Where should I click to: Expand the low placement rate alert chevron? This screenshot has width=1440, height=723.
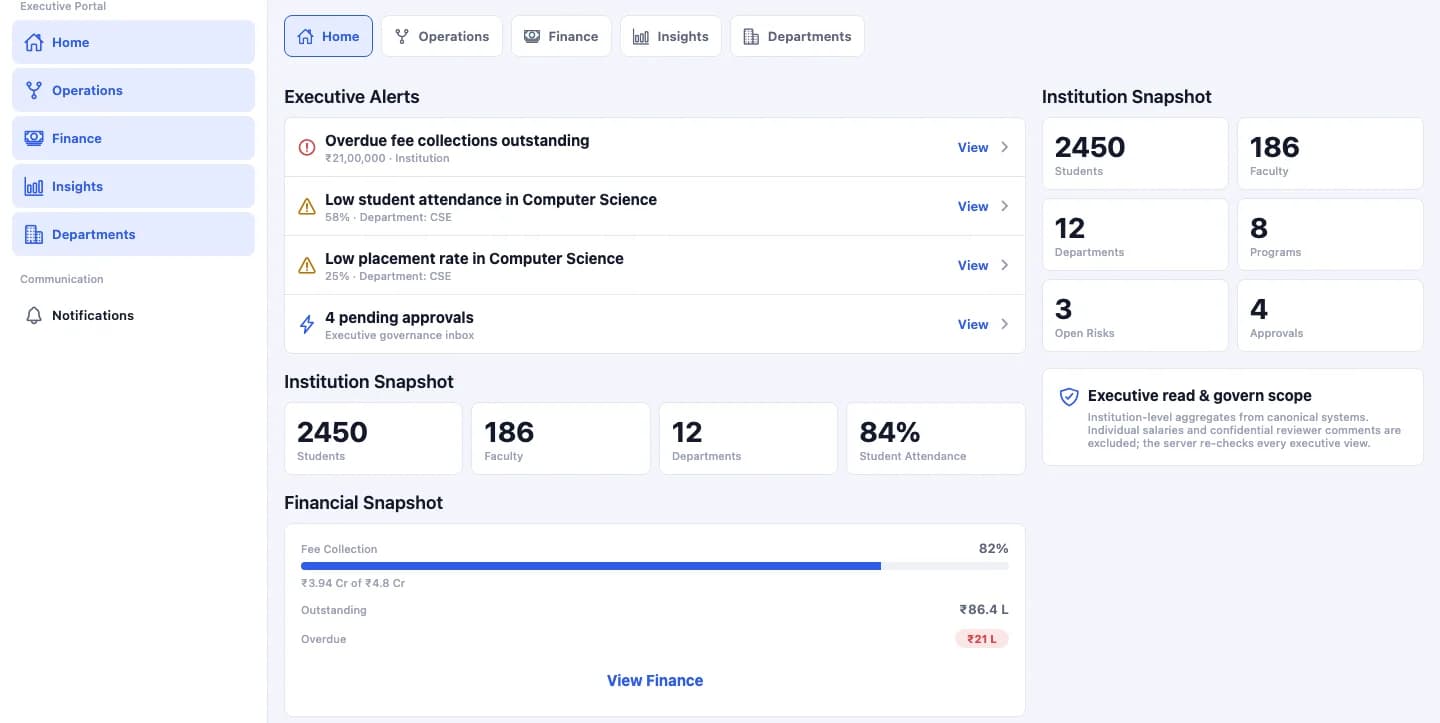[x=1005, y=265]
